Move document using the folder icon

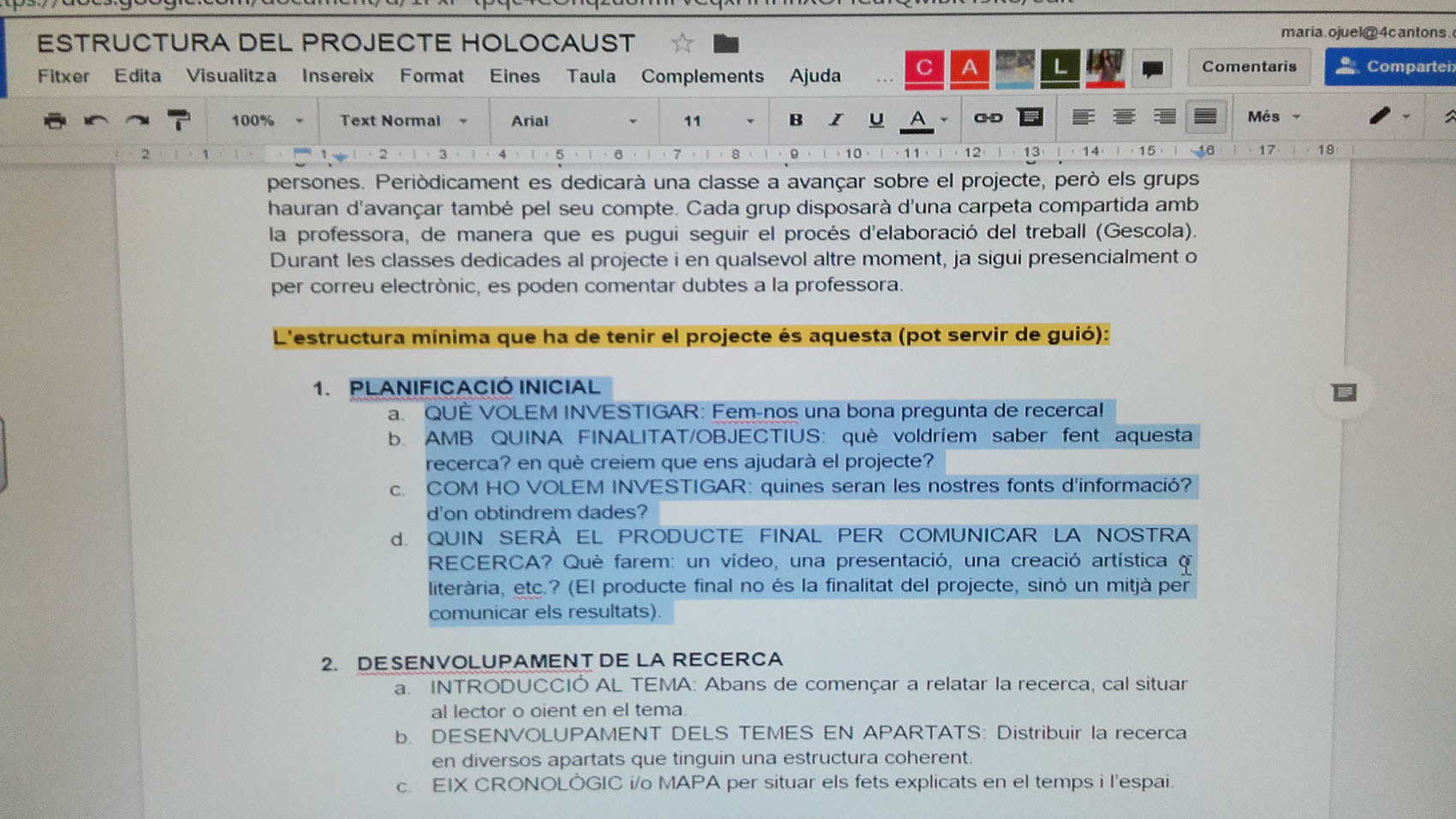(726, 43)
